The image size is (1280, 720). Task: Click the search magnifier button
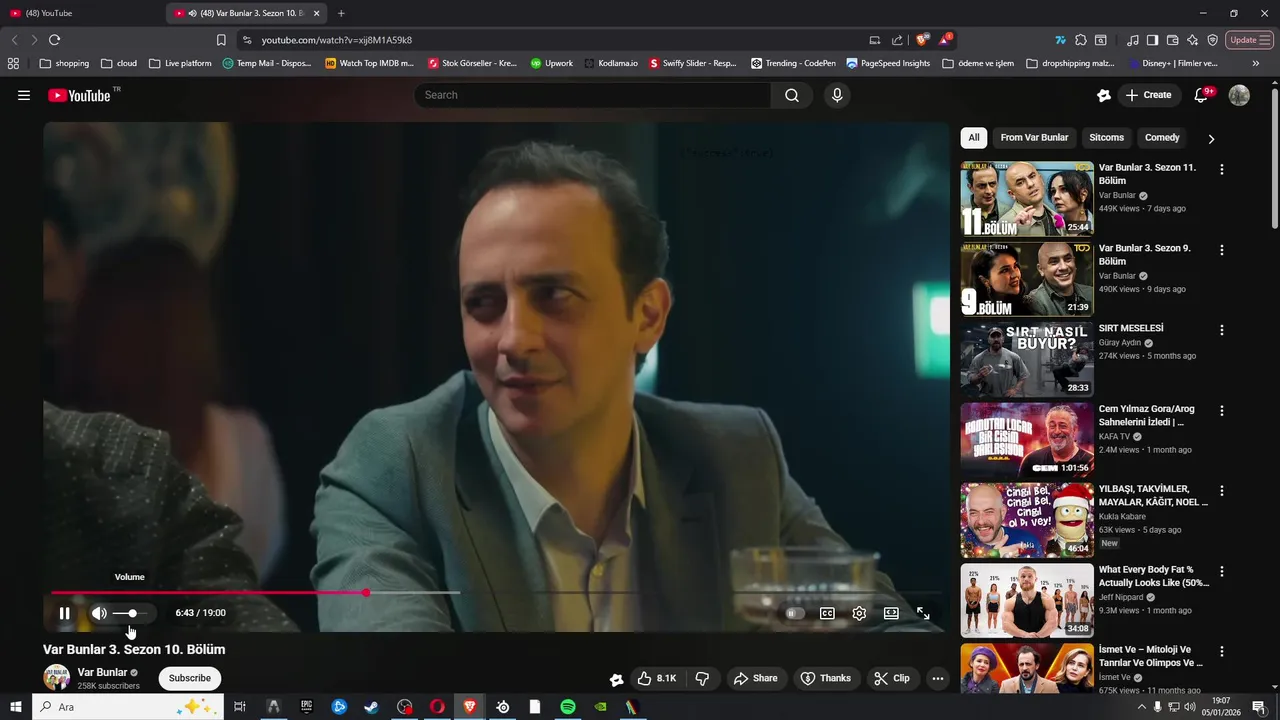792,95
